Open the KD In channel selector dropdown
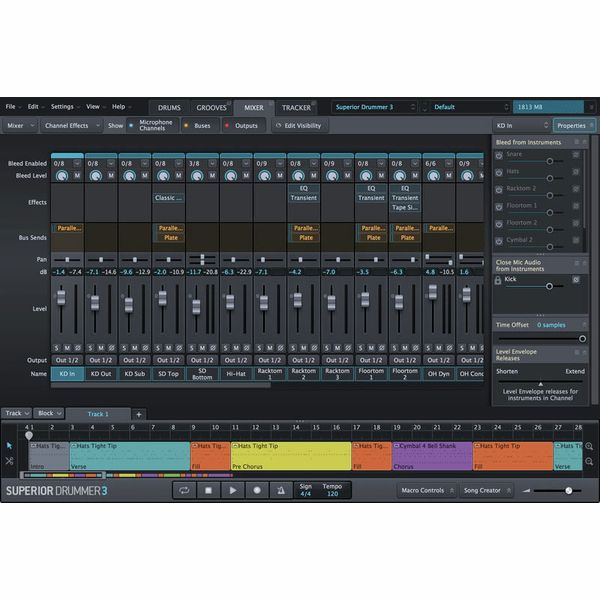The width and height of the screenshot is (600, 600). pyautogui.click(x=522, y=126)
